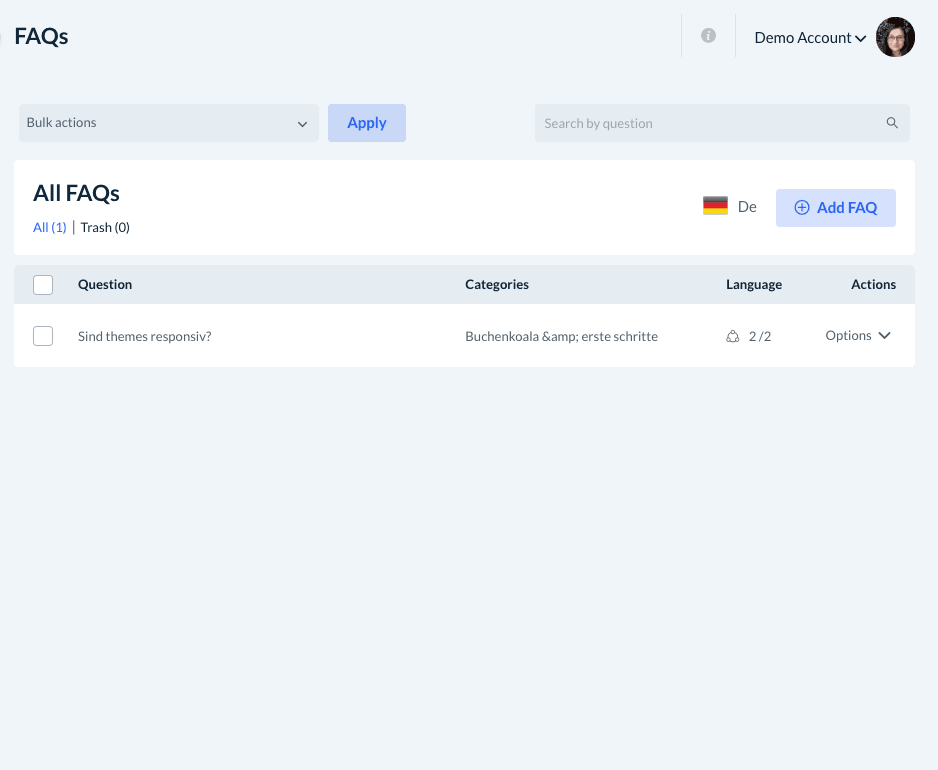Open the 'Sind themes responsiv?' question
The height and width of the screenshot is (770, 938).
tap(145, 336)
